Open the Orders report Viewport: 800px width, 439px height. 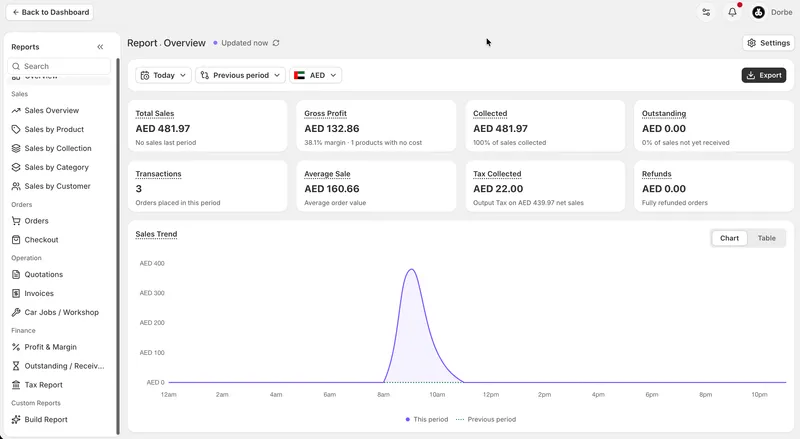point(36,221)
